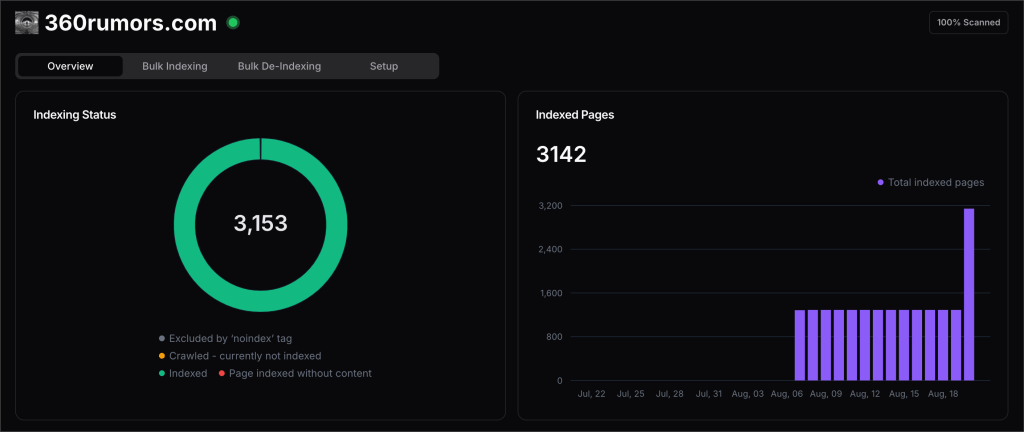Click the red indexed-without-content legend dot
Image resolution: width=1024 pixels, height=432 pixels.
[x=221, y=373]
